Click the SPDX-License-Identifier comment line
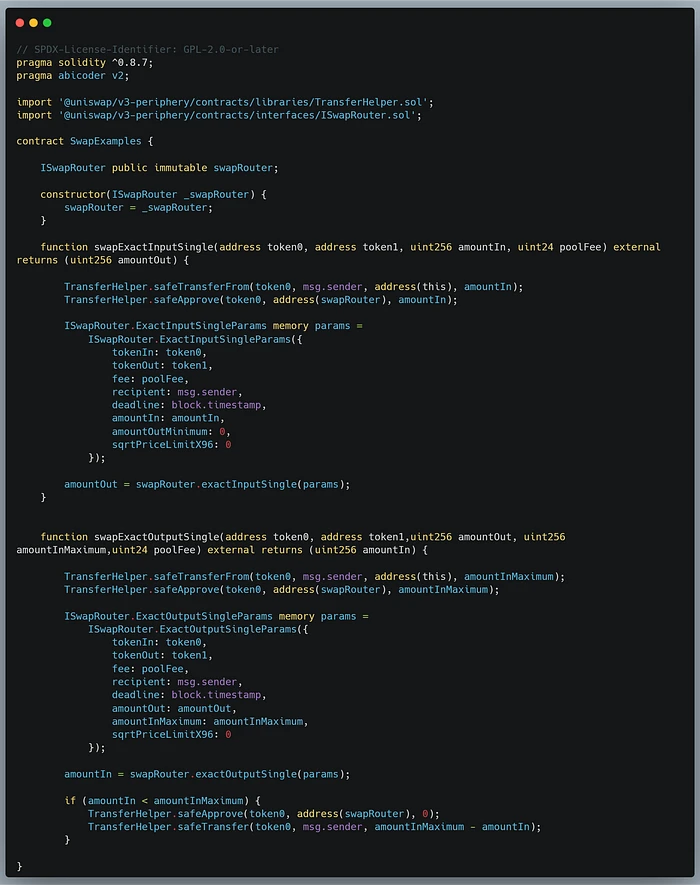The width and height of the screenshot is (700, 885). (147, 49)
